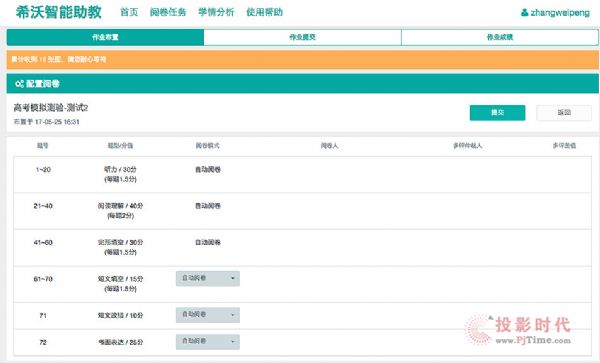Click the exam title 高考模拟测验-测试2
The image size is (600, 363).
pyautogui.click(x=51, y=108)
